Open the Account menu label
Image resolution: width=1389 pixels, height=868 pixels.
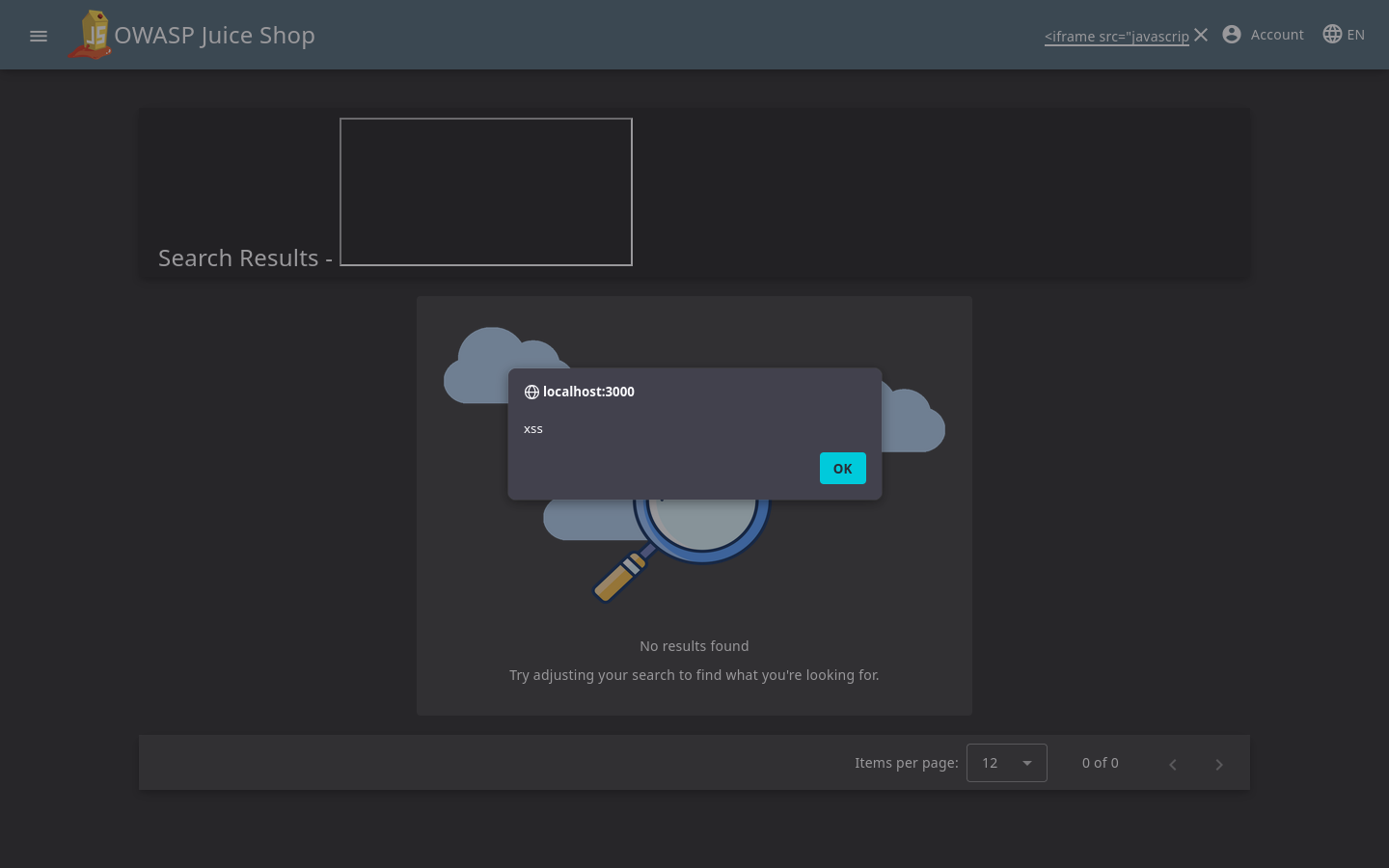(x=1277, y=35)
